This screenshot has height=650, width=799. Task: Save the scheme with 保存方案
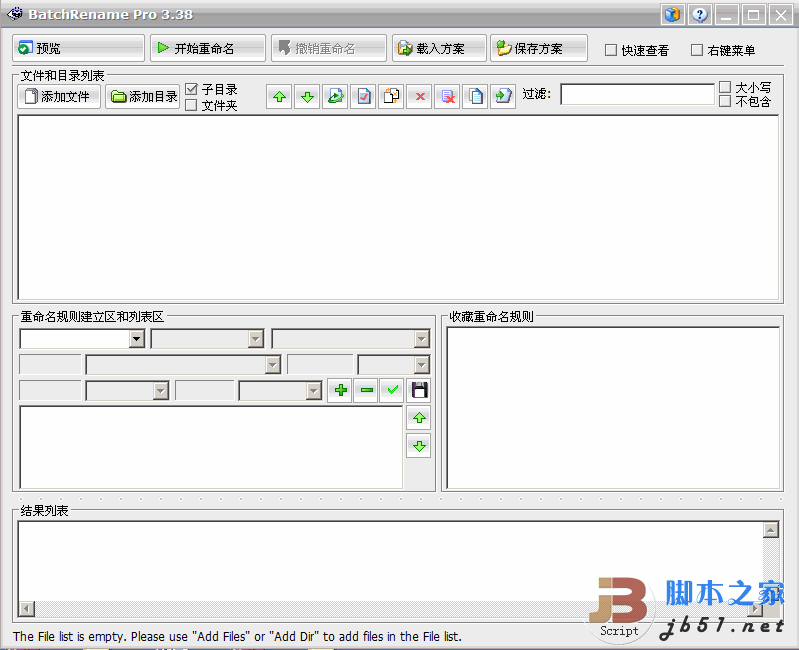coord(539,48)
